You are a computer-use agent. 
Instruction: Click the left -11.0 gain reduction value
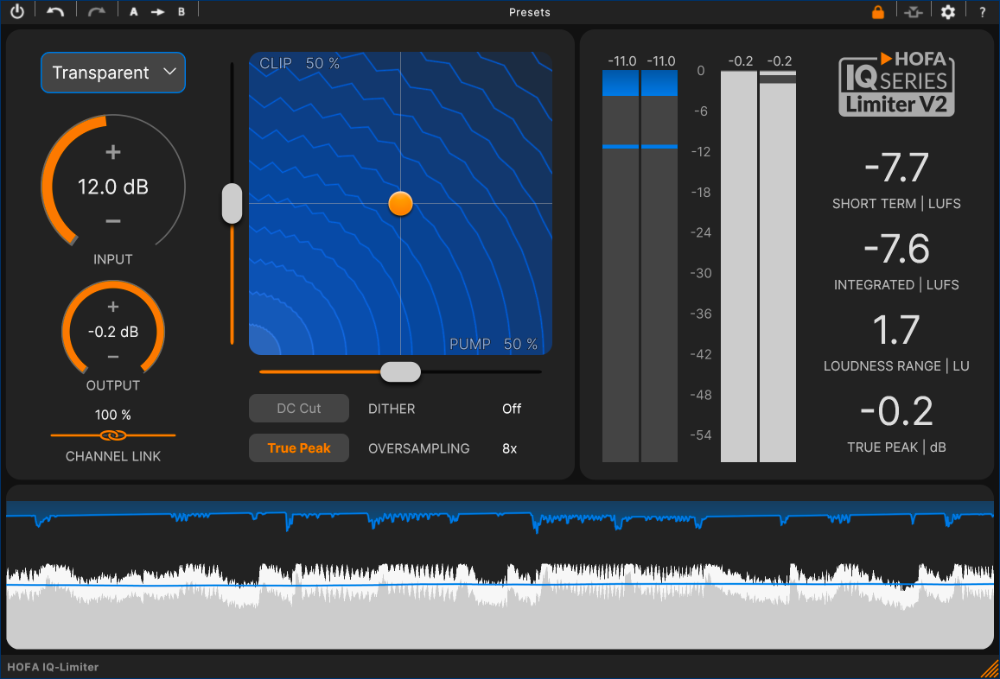coord(622,61)
